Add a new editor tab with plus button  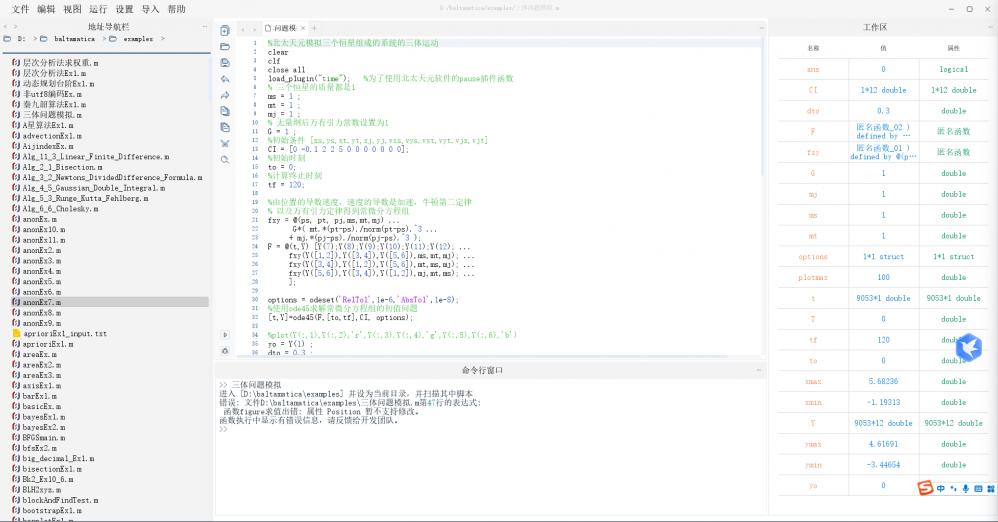(314, 27)
